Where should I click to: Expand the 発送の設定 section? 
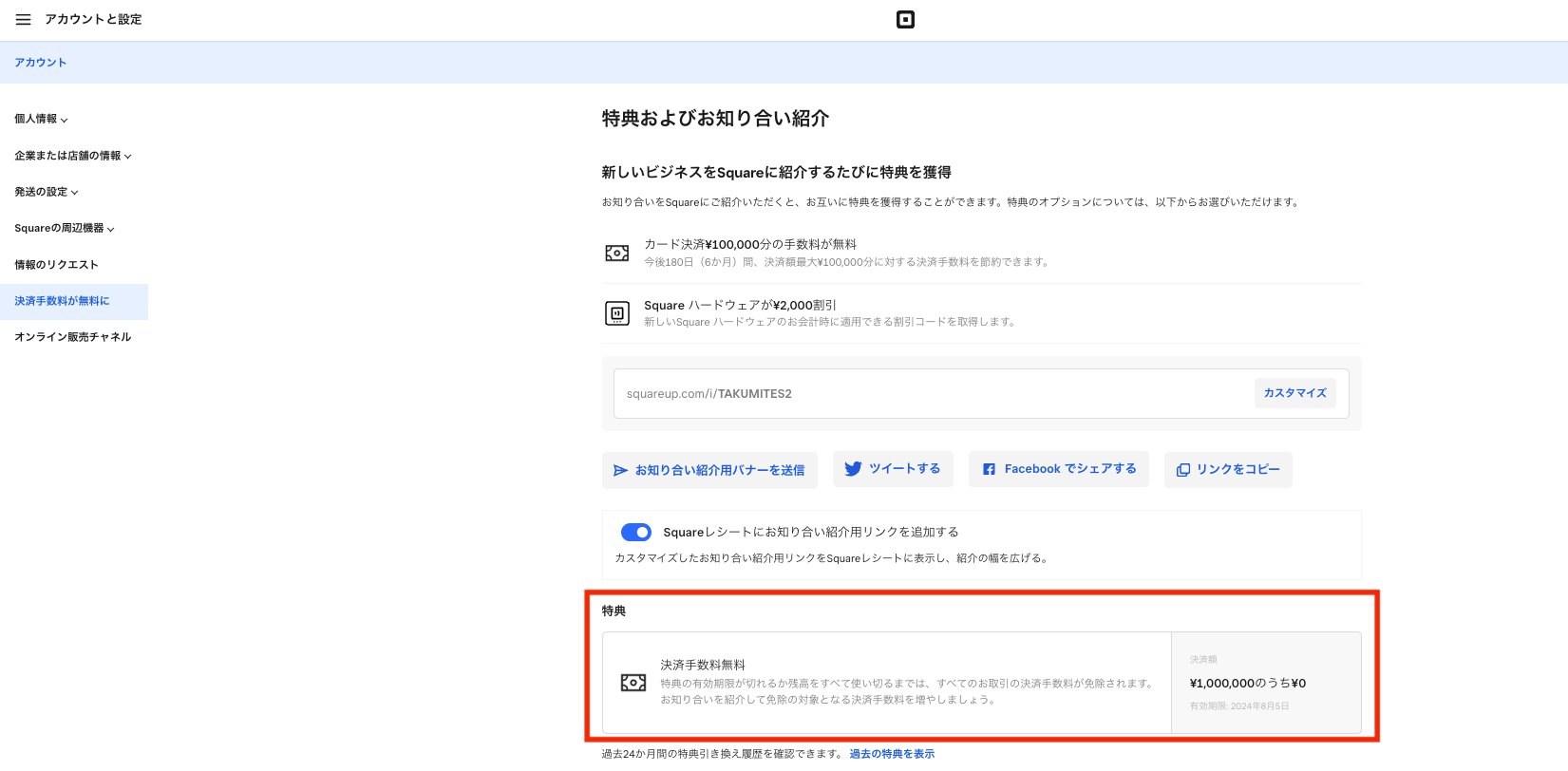47,192
